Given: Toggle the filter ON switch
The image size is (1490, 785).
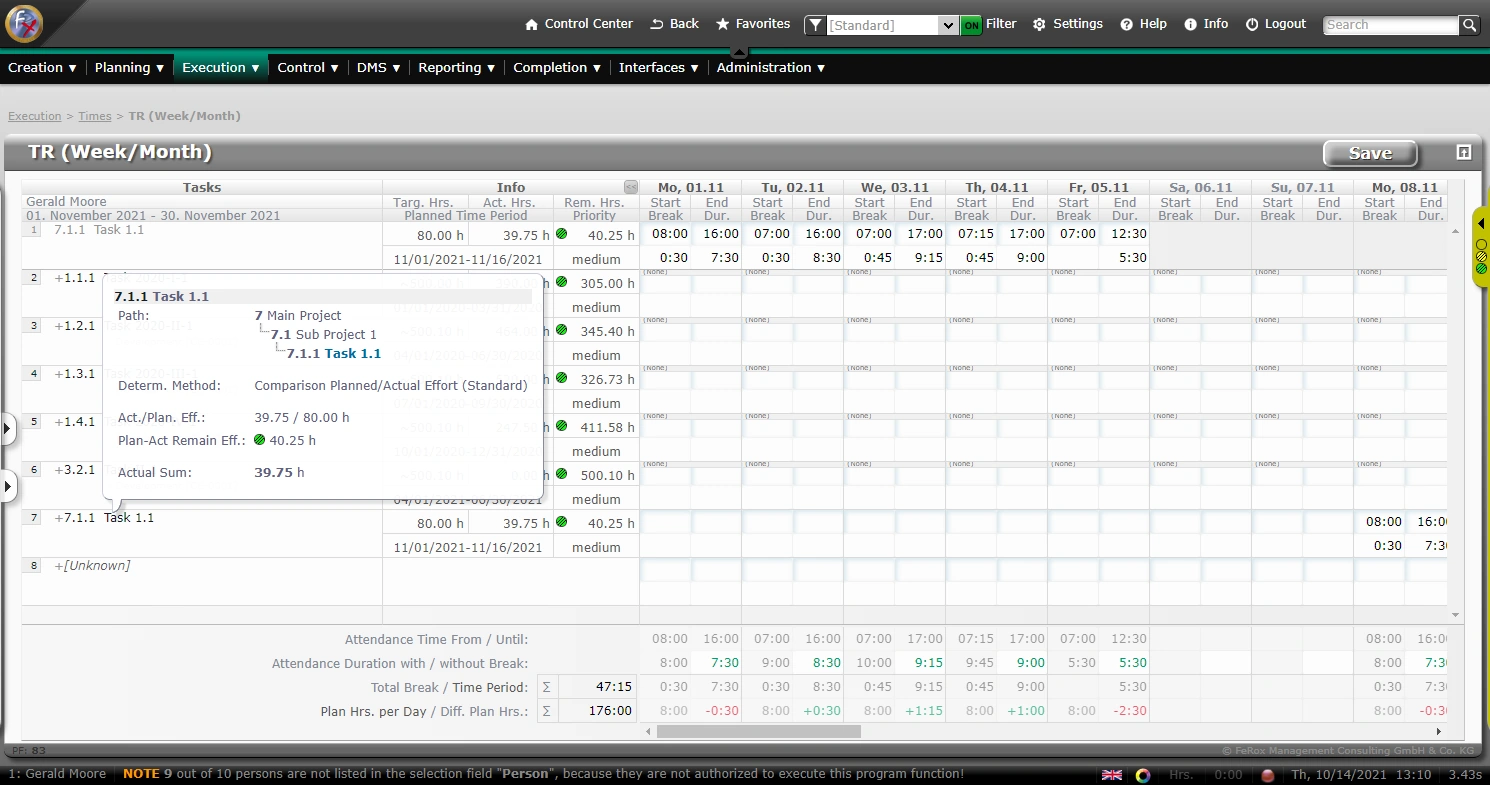Looking at the screenshot, I should [971, 25].
